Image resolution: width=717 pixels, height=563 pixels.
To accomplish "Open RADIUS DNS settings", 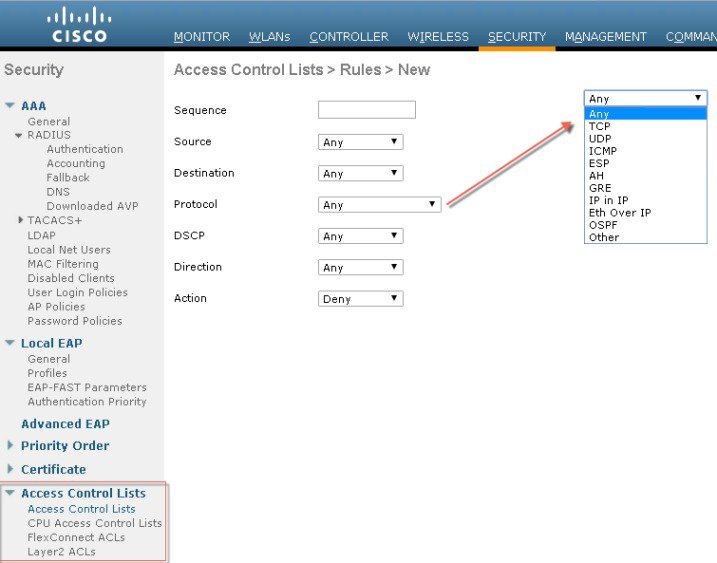I will (58, 192).
